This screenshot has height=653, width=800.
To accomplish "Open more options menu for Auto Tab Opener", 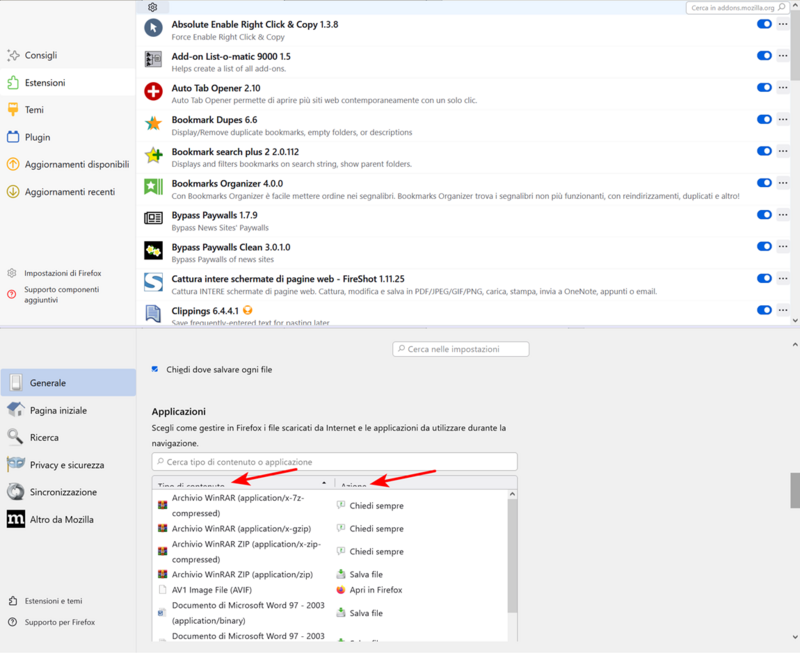I will (x=783, y=87).
